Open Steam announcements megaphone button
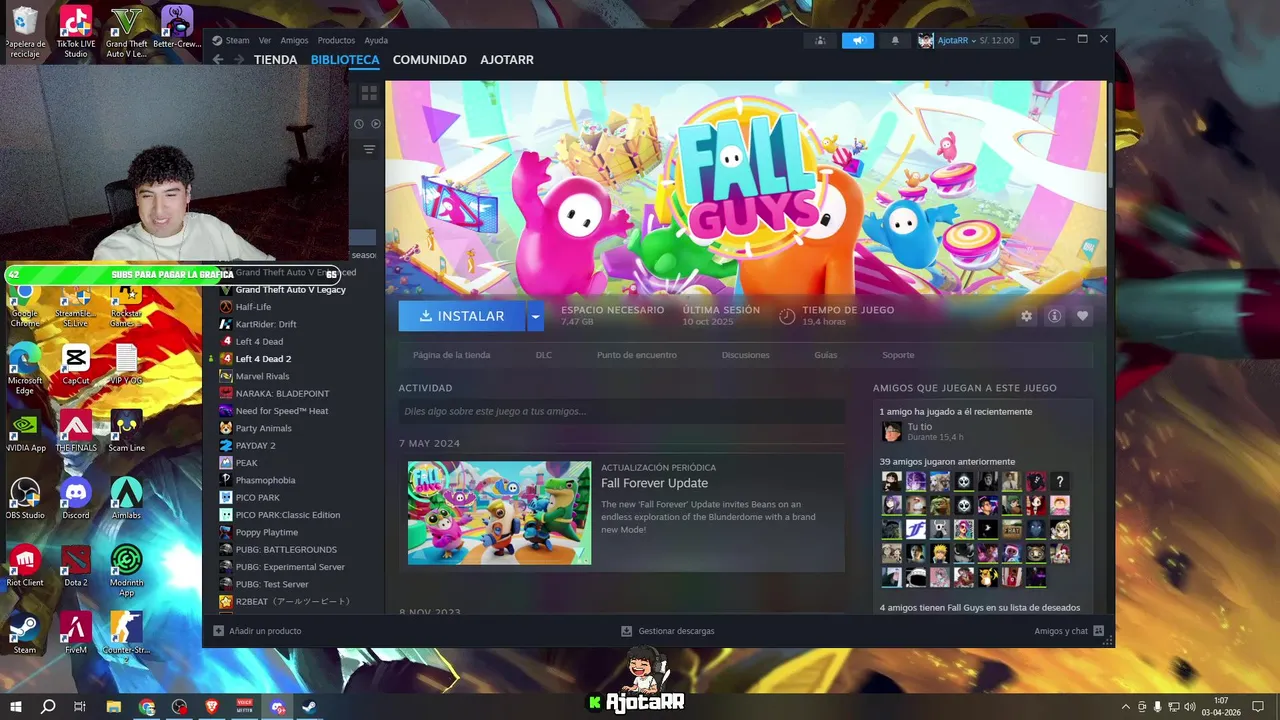The image size is (1280, 720). click(x=857, y=41)
